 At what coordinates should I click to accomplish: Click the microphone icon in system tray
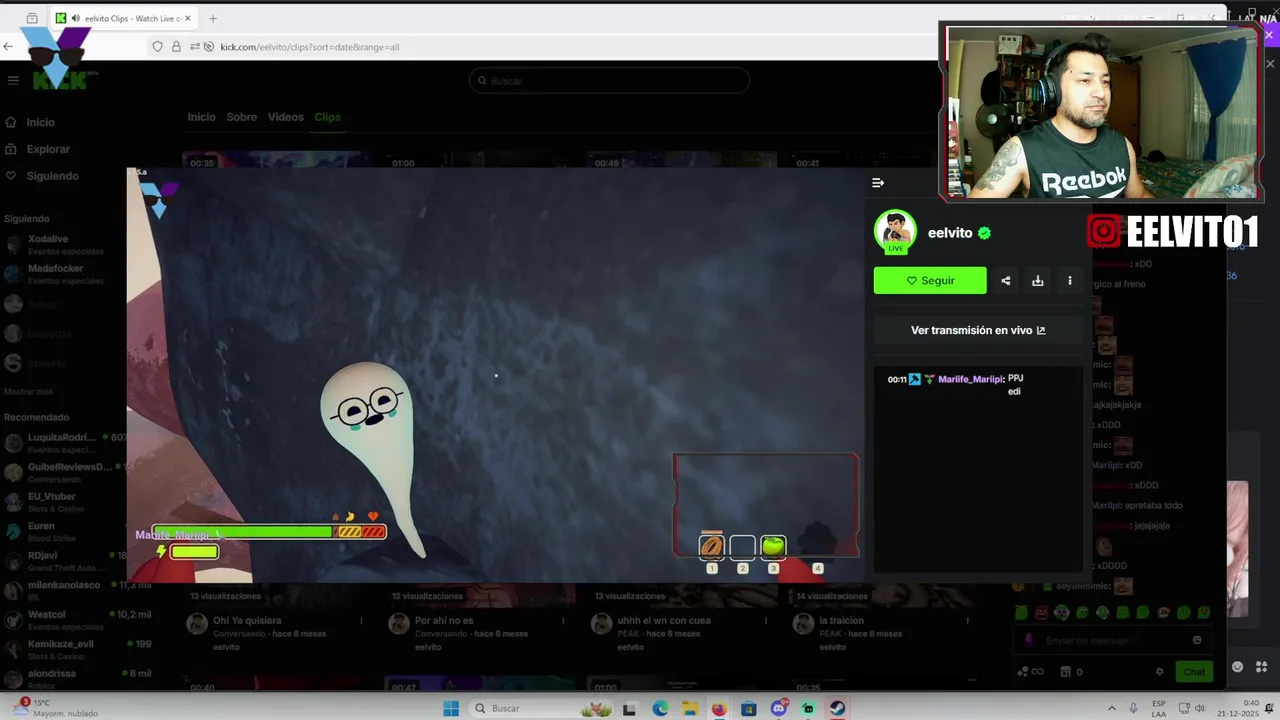(1133, 708)
